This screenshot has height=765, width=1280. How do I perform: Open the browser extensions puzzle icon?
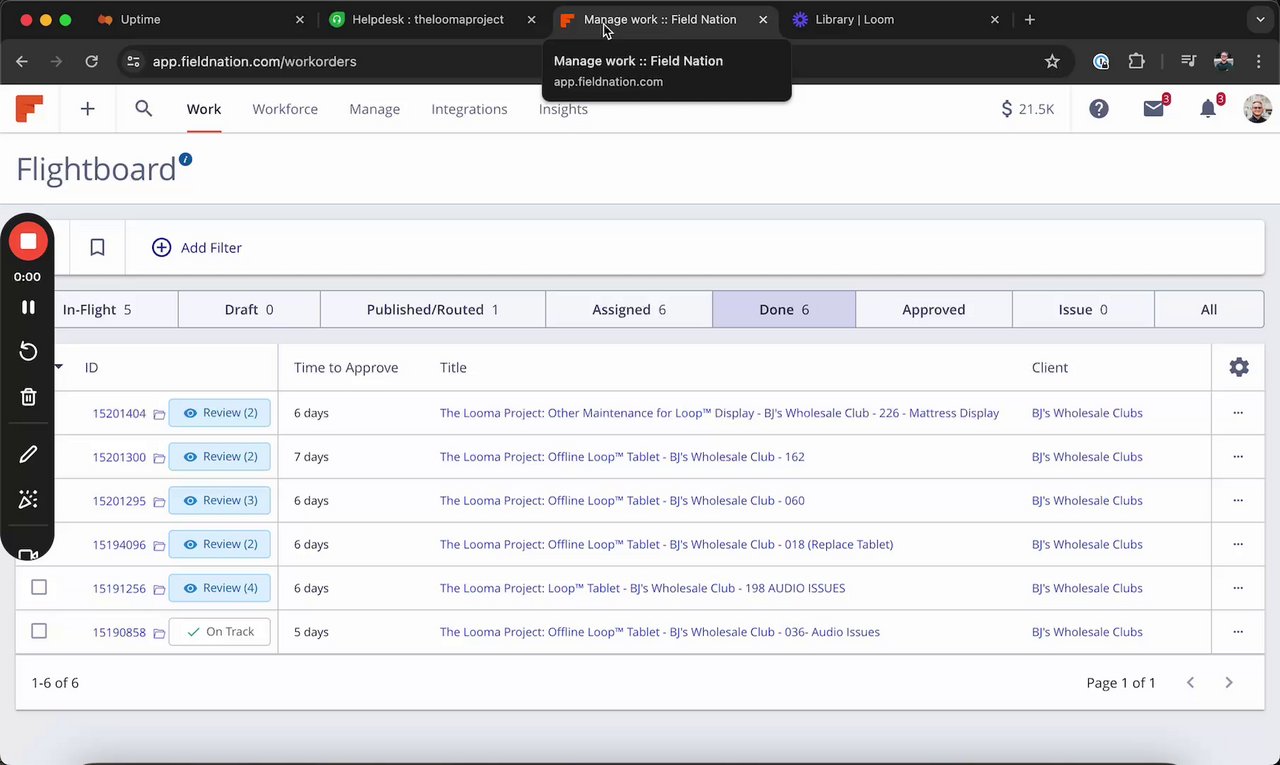(x=1136, y=62)
